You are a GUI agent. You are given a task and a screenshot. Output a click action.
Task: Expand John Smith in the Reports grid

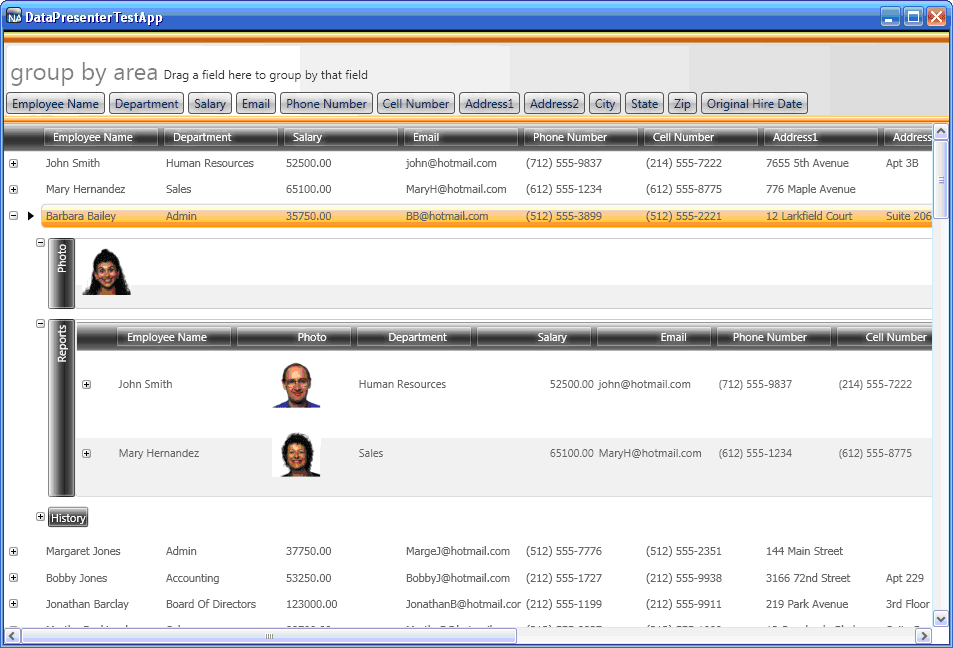pos(87,385)
